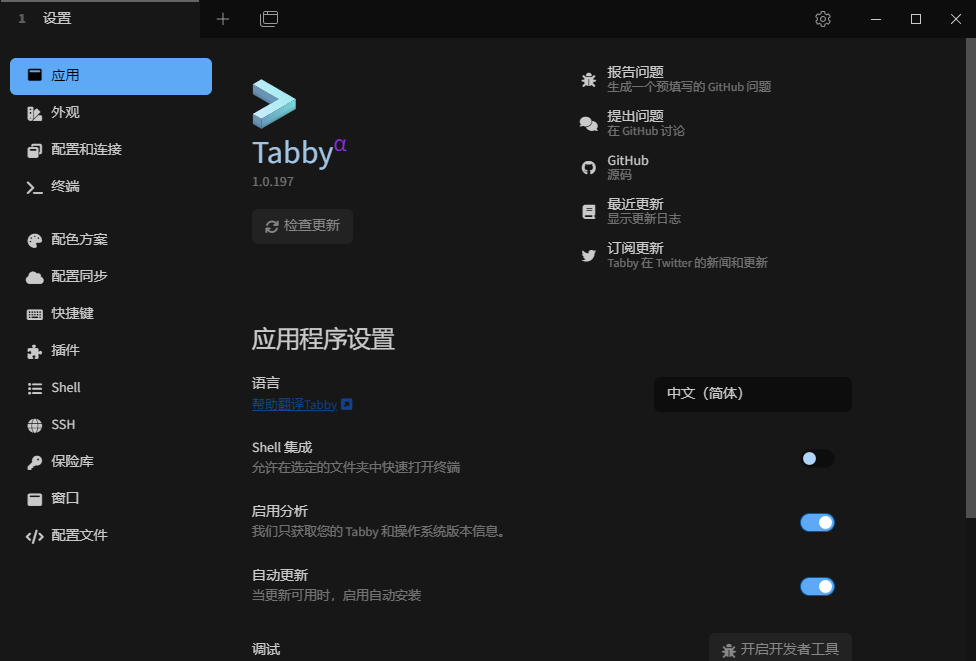The image size is (976, 661).
Task: Click the vertical scrollbar on right
Action: pyautogui.click(x=970, y=278)
